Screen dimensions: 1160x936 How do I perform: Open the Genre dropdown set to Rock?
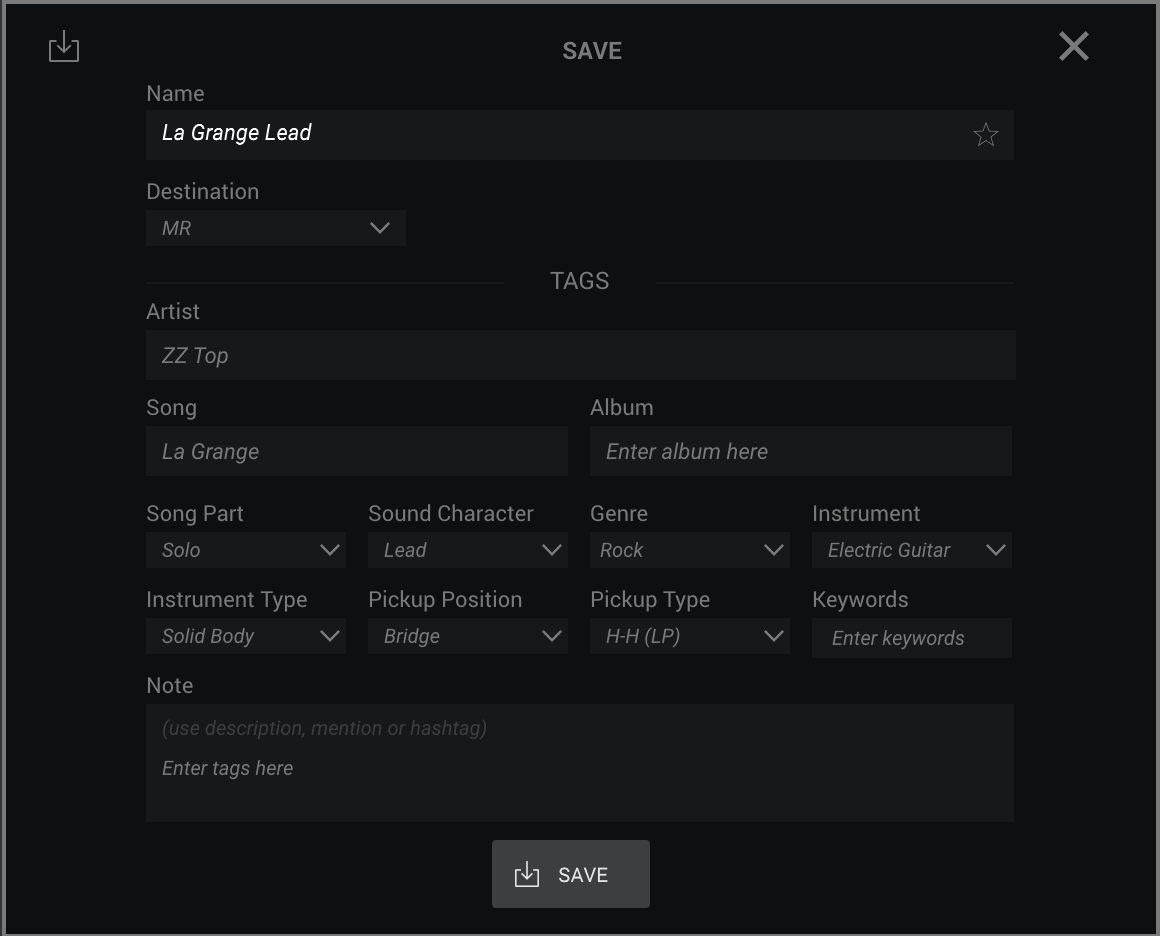pyautogui.click(x=689, y=550)
